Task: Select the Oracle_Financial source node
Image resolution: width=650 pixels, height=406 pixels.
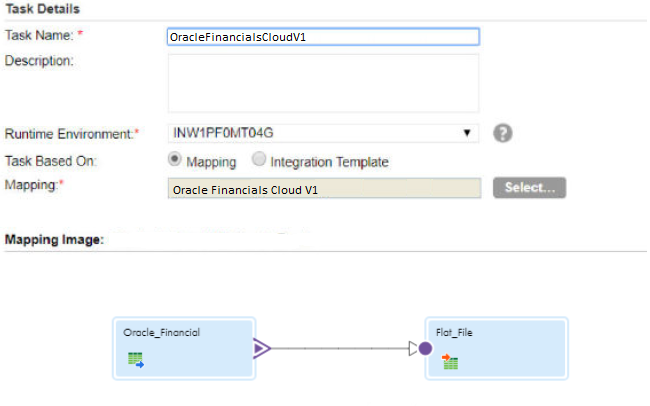Action: (184, 348)
